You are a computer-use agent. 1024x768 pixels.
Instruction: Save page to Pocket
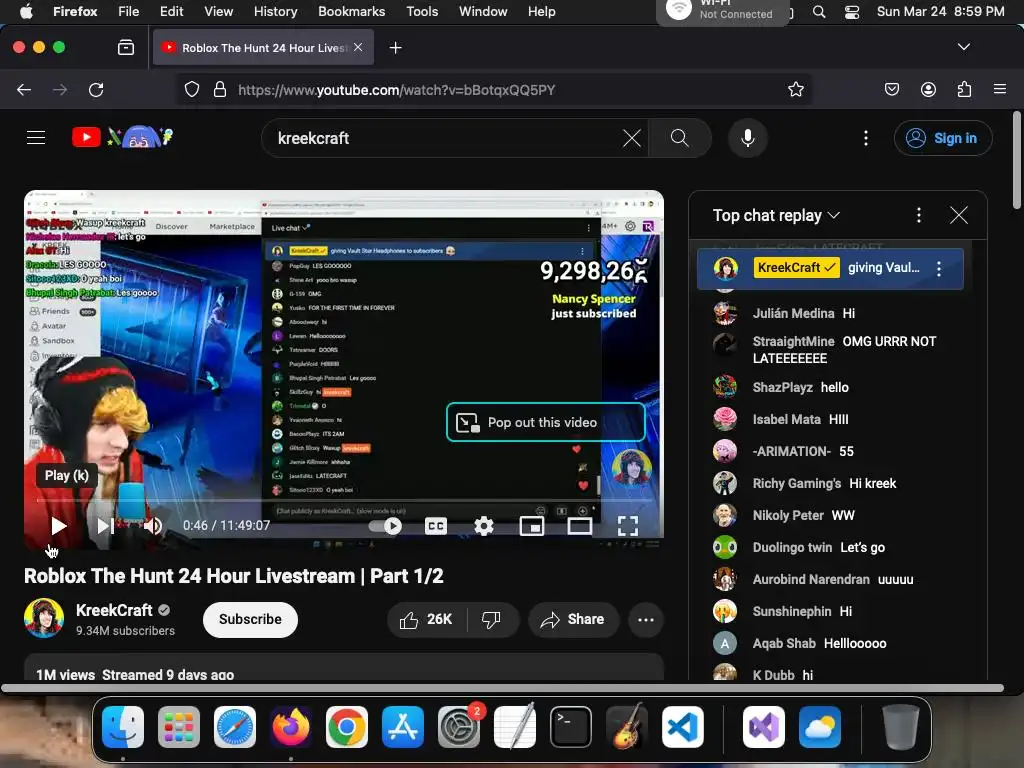(x=891, y=89)
